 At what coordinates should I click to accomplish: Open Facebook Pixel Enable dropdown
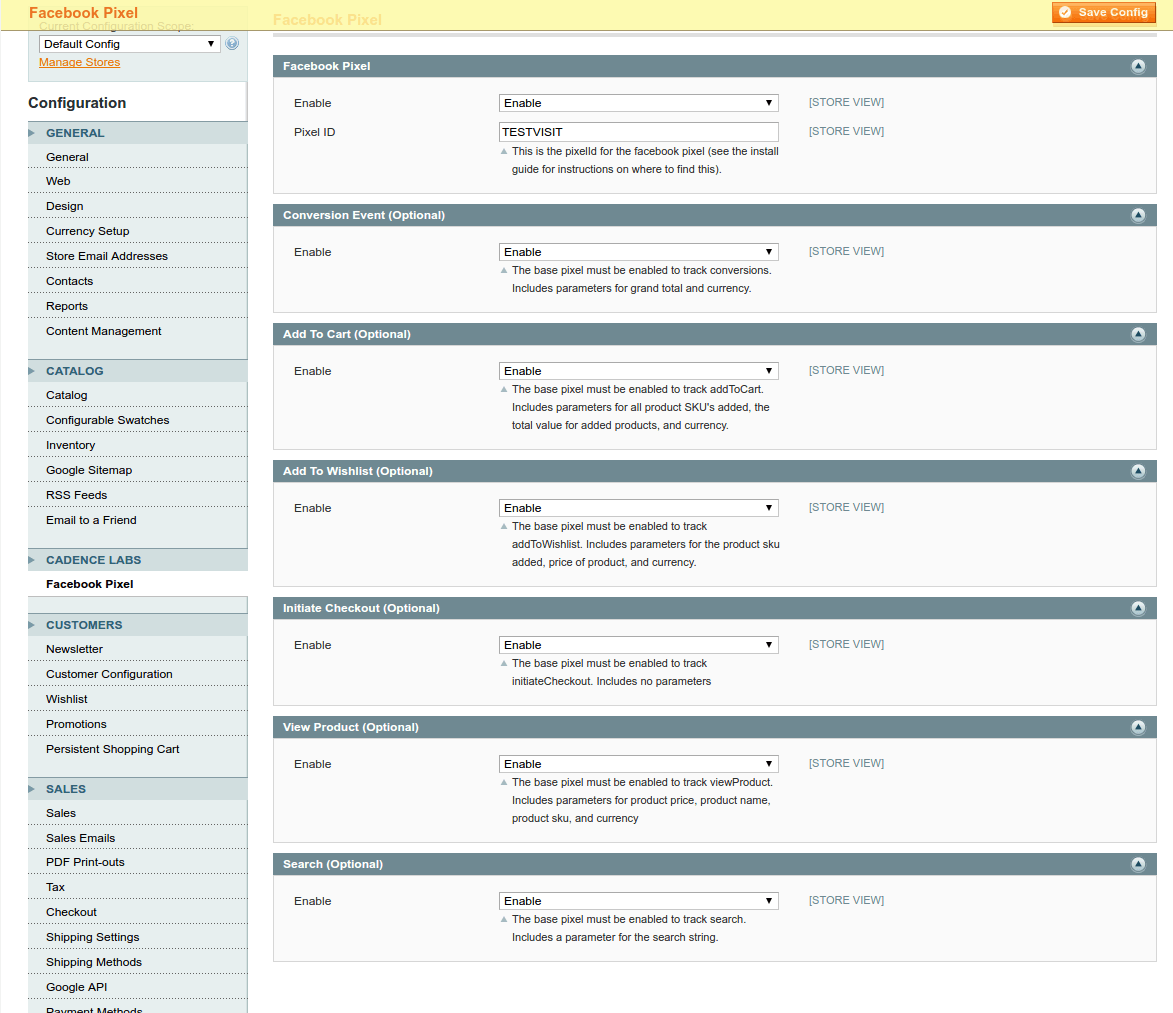click(638, 102)
